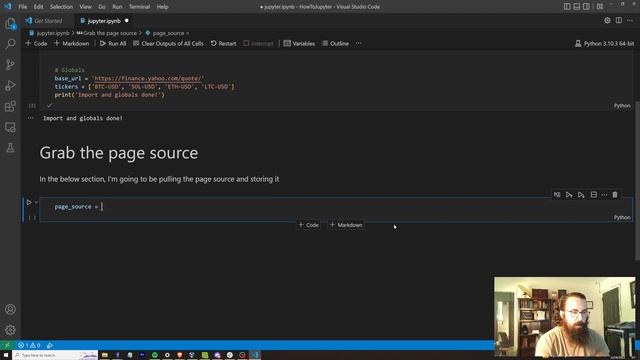This screenshot has height=360, width=640.
Task: Select the jupyter.ipynb tab
Action: pos(104,21)
